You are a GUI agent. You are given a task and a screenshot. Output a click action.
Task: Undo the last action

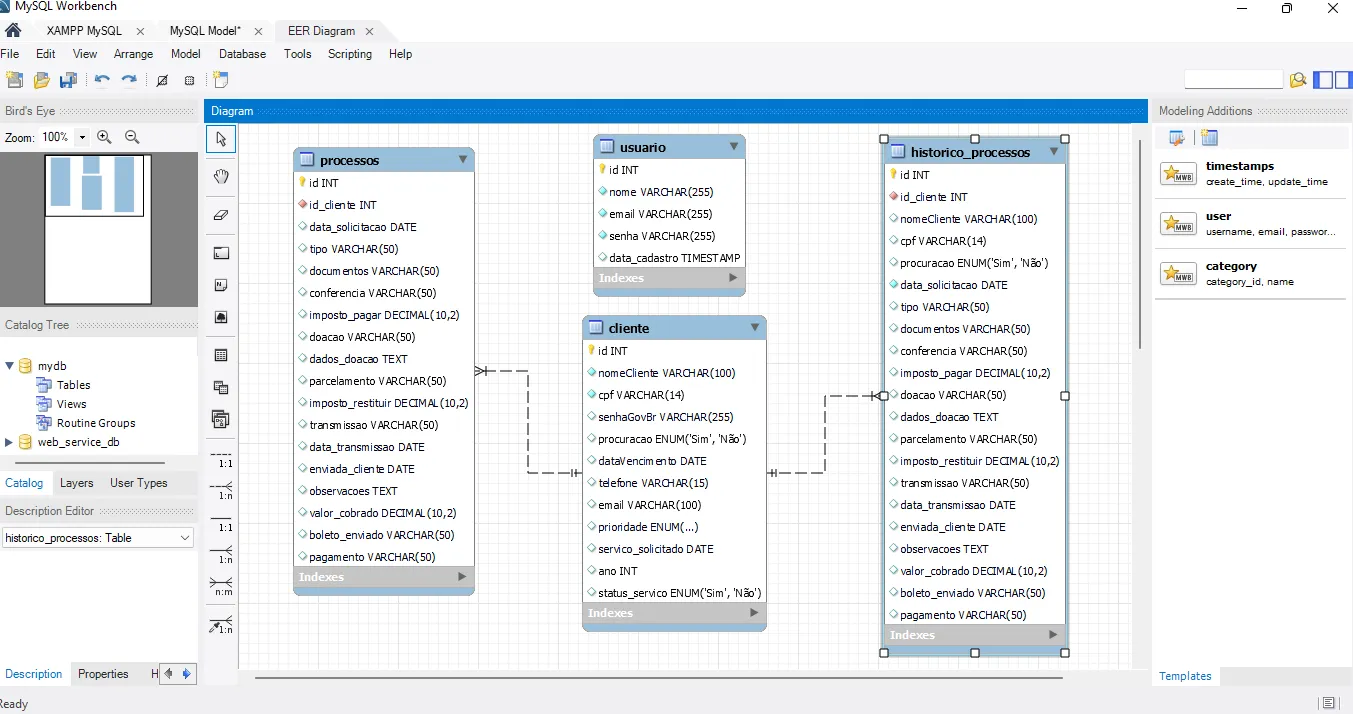pos(102,80)
